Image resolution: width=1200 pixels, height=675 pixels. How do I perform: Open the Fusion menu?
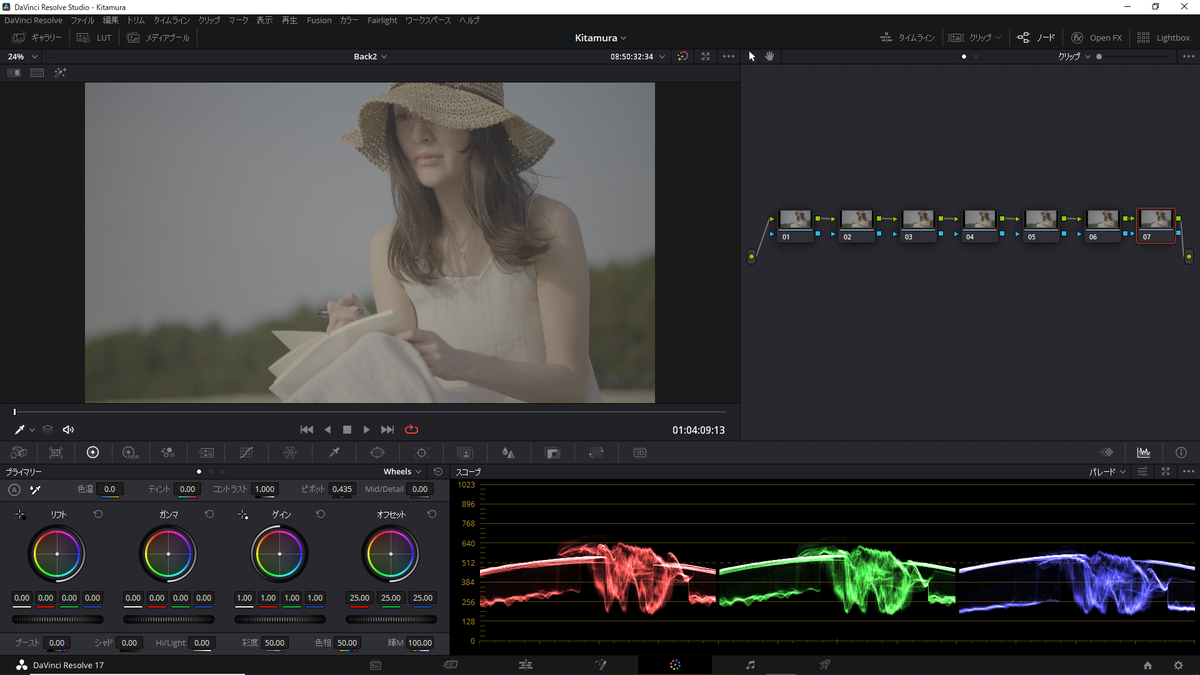click(x=319, y=20)
